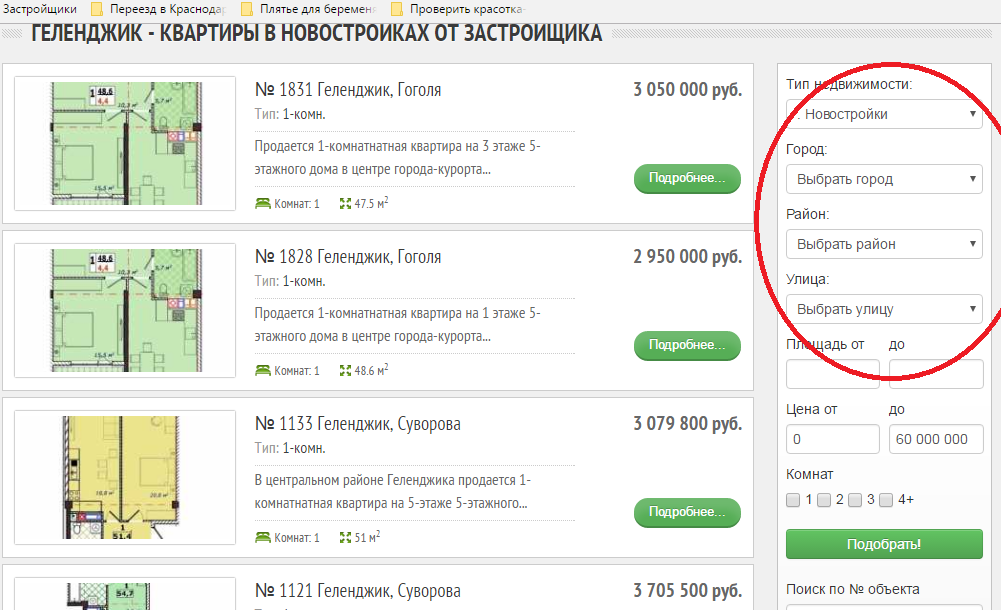The width and height of the screenshot is (1001, 610).
Task: Click the price '3 050 000 руб.'
Action: 688,90
